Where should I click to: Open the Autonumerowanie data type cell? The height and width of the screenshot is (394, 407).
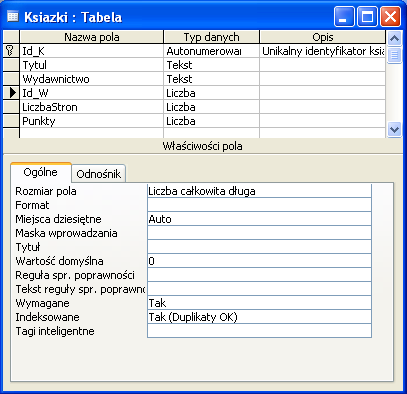point(211,51)
